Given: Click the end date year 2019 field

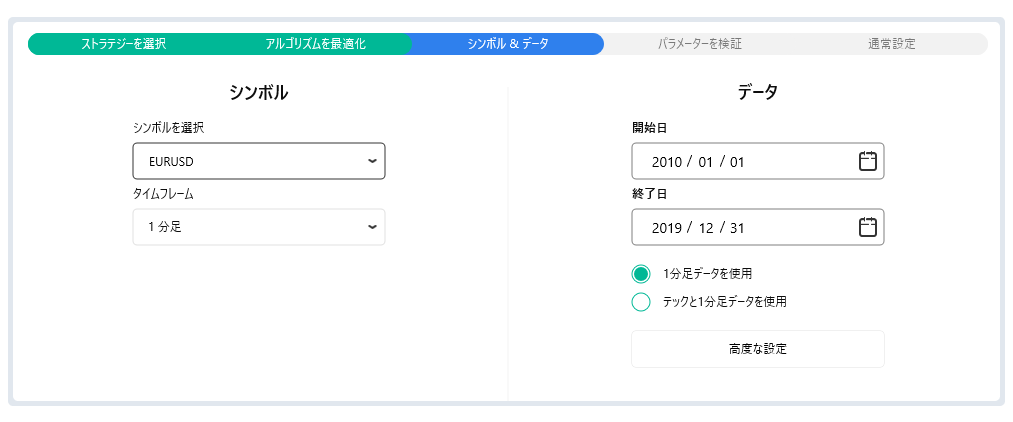Looking at the screenshot, I should pyautogui.click(x=666, y=227).
